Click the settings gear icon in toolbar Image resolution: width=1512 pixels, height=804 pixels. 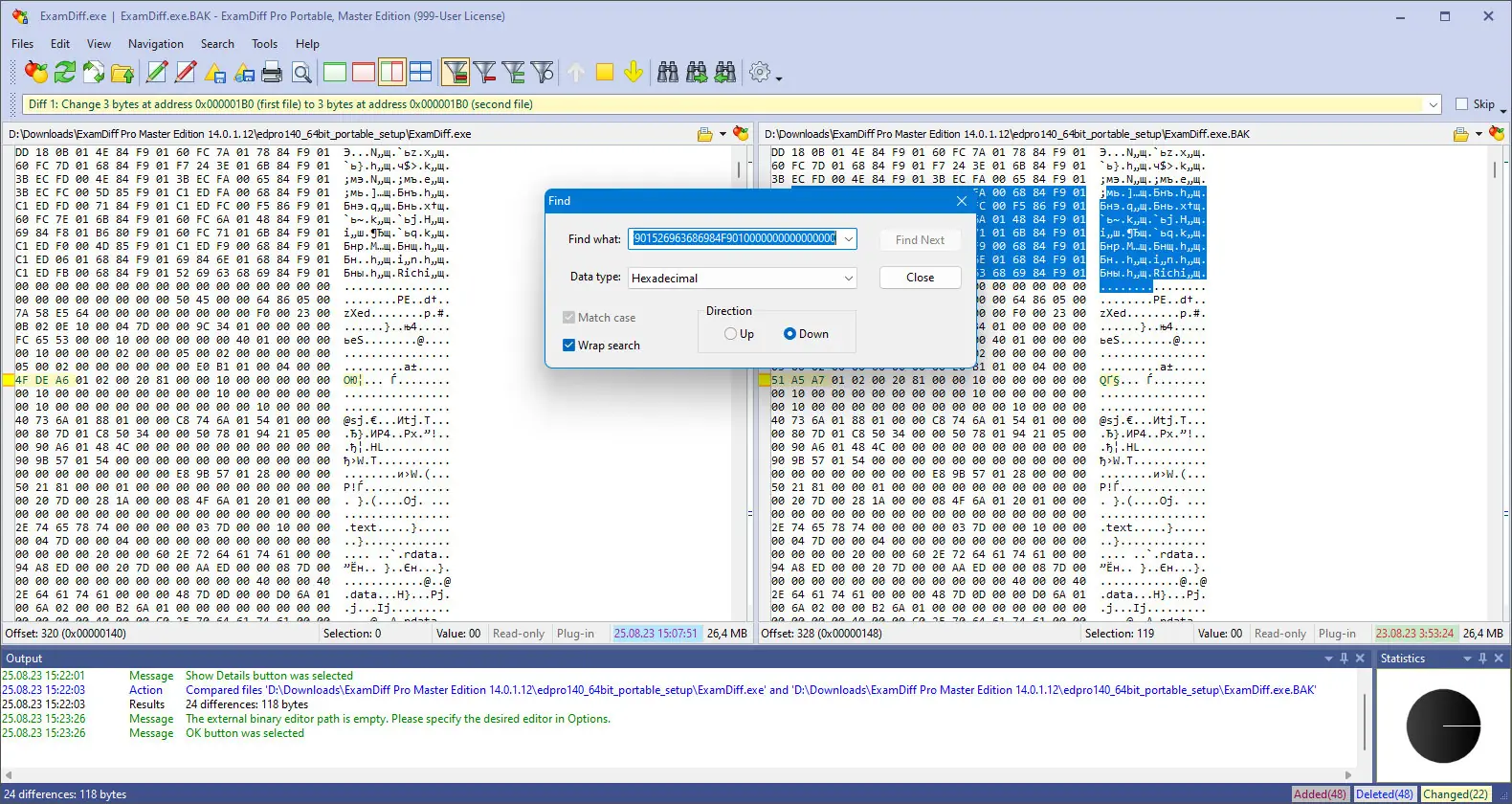pyautogui.click(x=760, y=72)
